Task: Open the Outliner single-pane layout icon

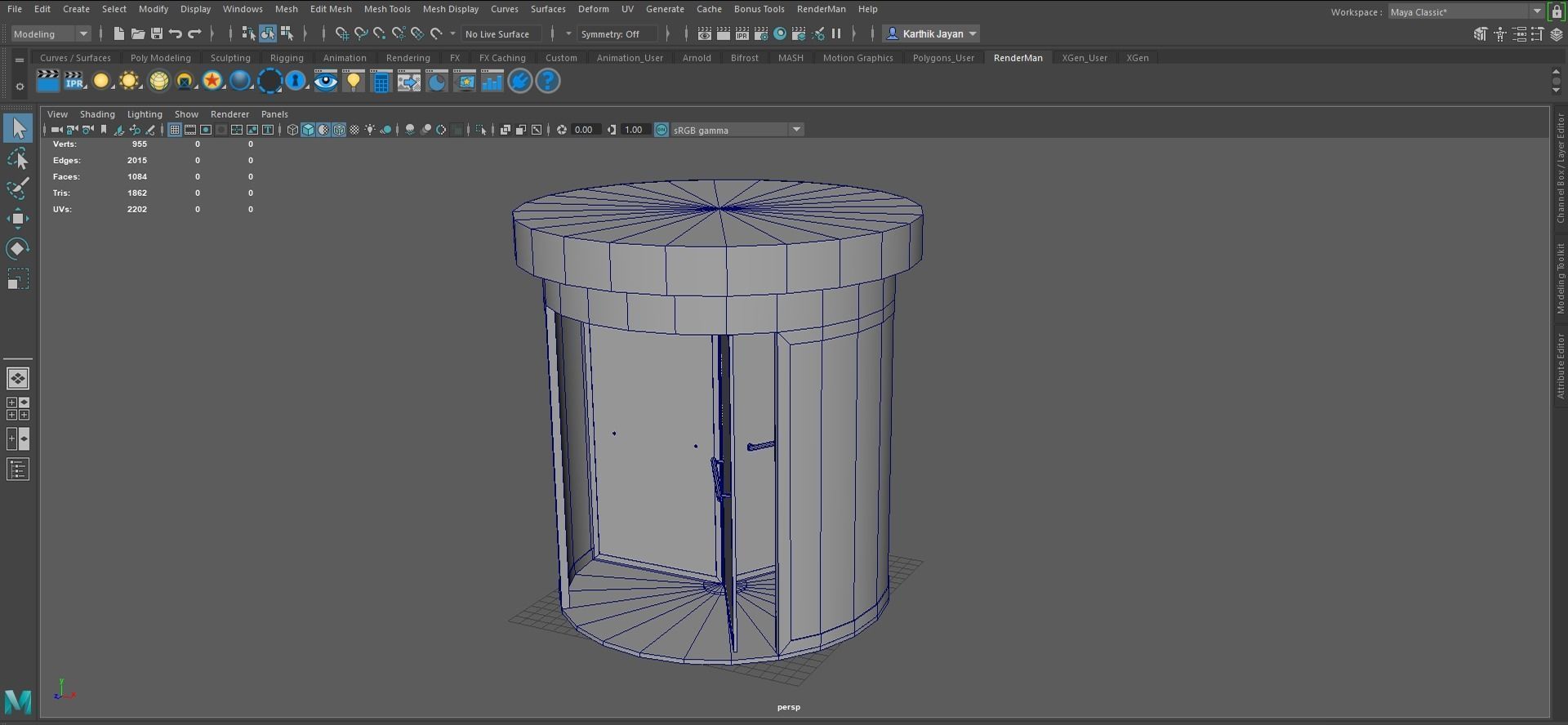Action: point(18,469)
